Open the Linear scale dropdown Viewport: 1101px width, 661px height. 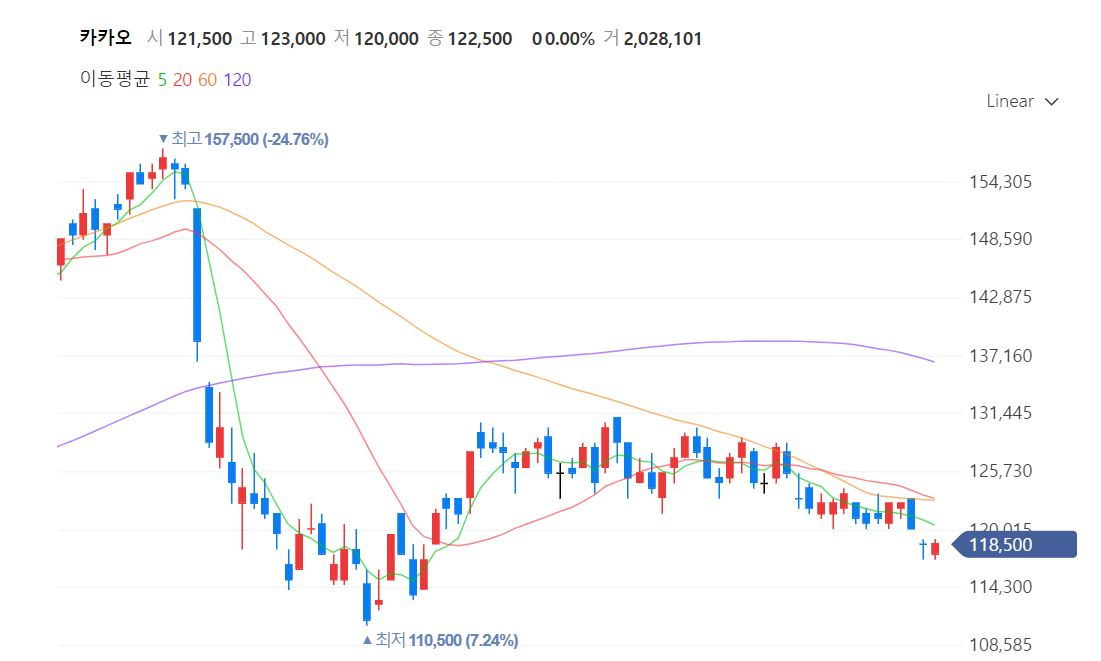[x=1022, y=101]
